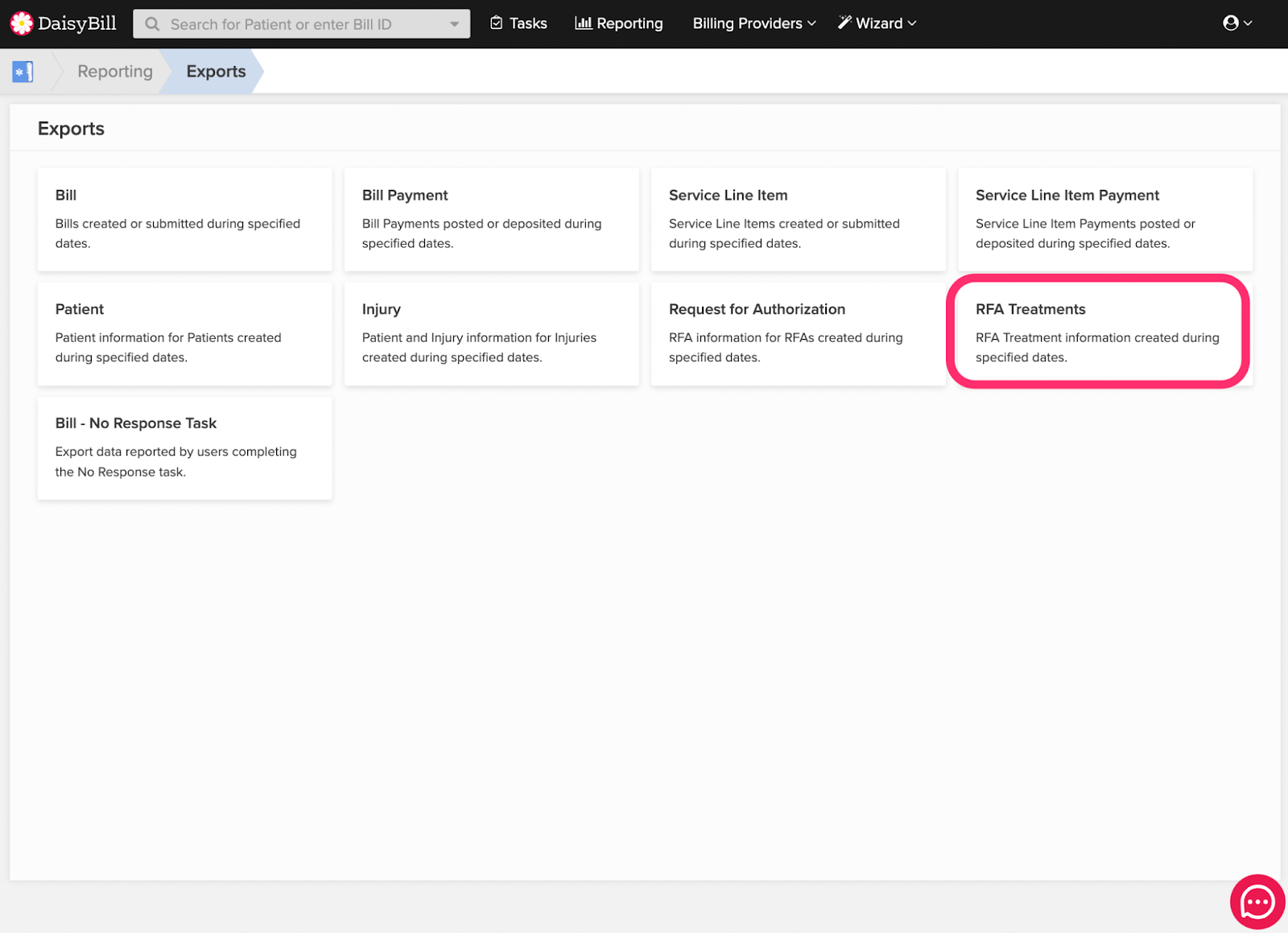Expand the Wizard menu

(877, 23)
